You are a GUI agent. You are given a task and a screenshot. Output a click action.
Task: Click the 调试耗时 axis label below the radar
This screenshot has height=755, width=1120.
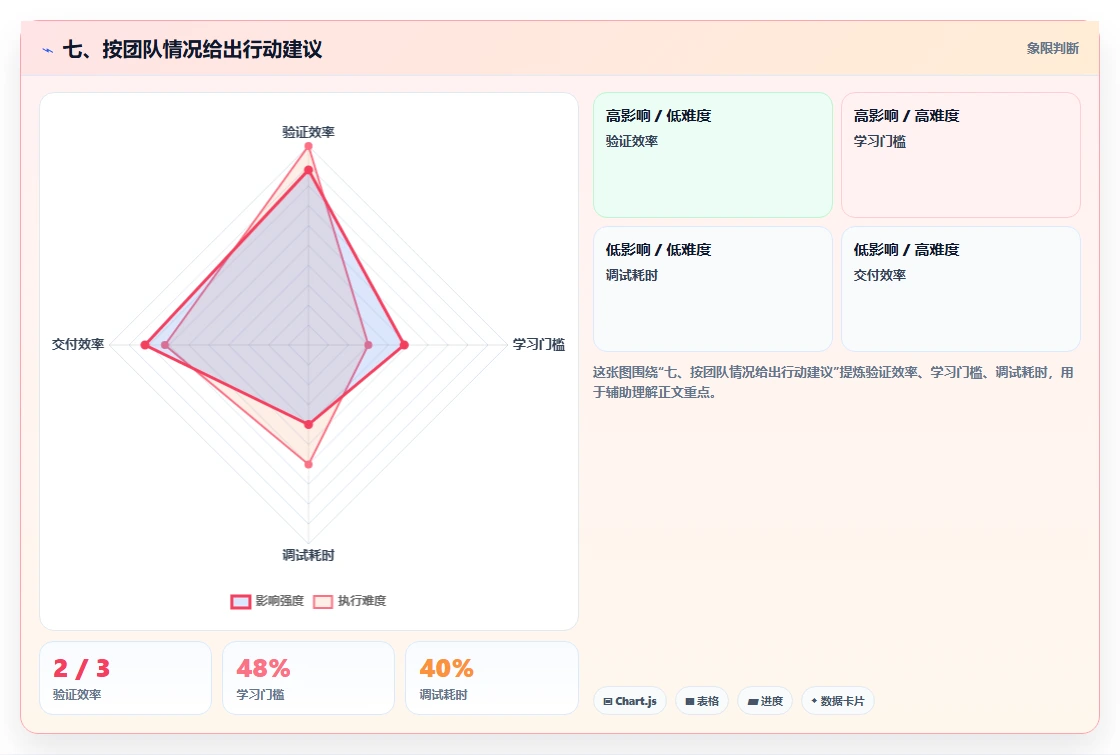(x=308, y=555)
